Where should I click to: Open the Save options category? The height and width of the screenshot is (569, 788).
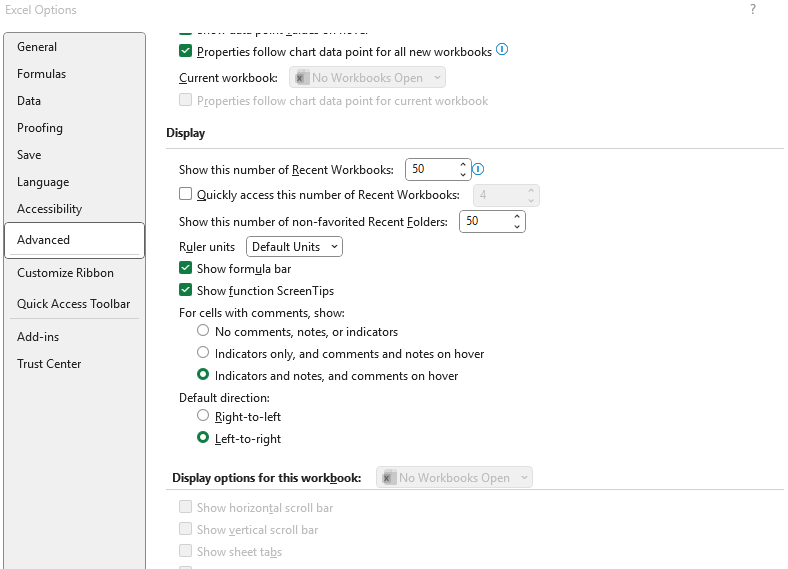point(74,155)
